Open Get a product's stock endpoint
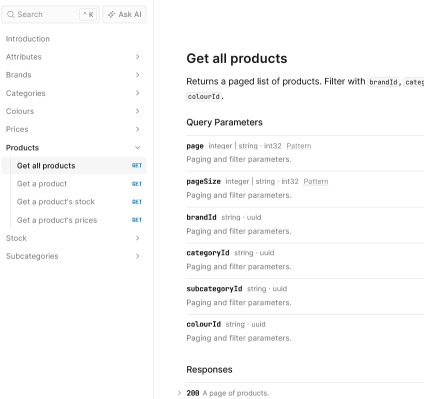 pyautogui.click(x=56, y=202)
